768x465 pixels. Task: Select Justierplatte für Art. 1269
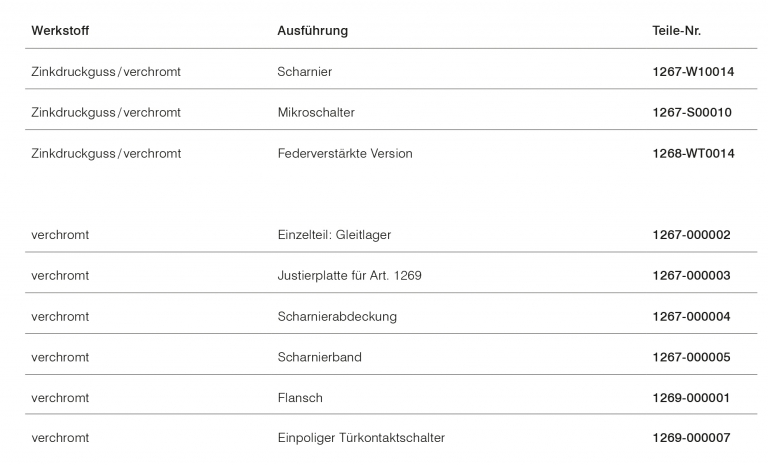(x=349, y=276)
